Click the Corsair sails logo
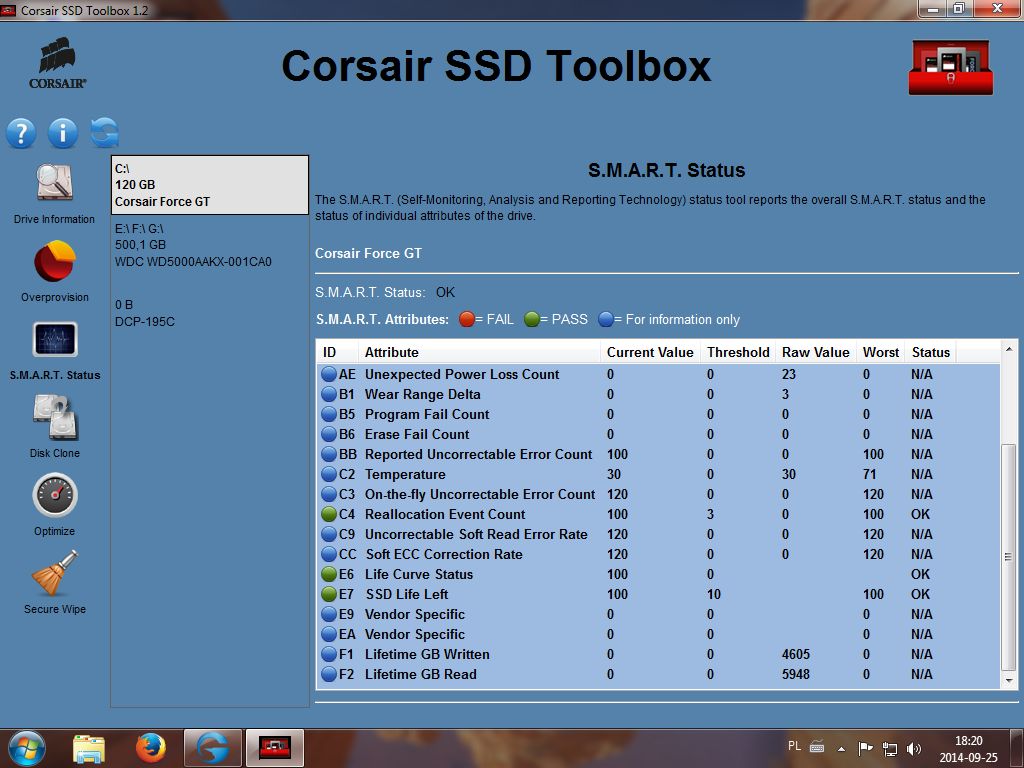Screen dimensions: 1024x768 (57, 63)
